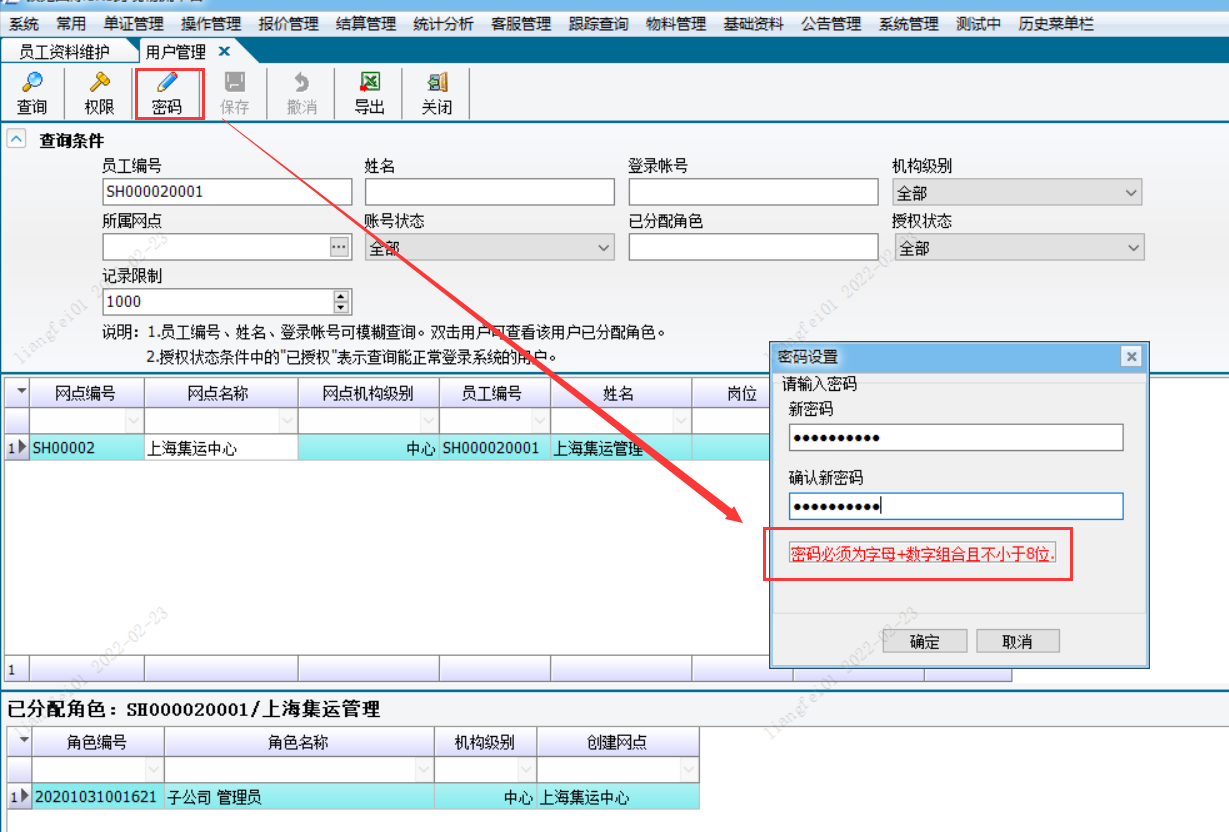Select cell SH00002 in the user grid

tap(87, 448)
